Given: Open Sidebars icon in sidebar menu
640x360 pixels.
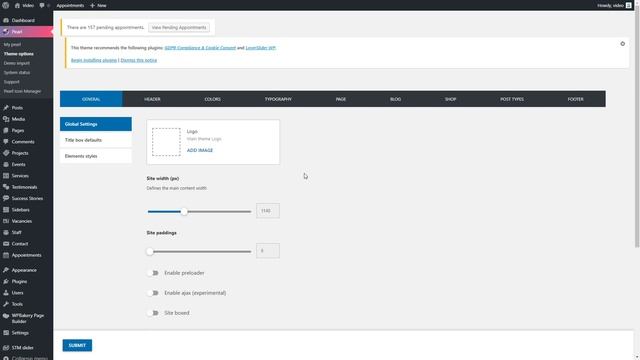Looking at the screenshot, I should pyautogui.click(x=6, y=209).
